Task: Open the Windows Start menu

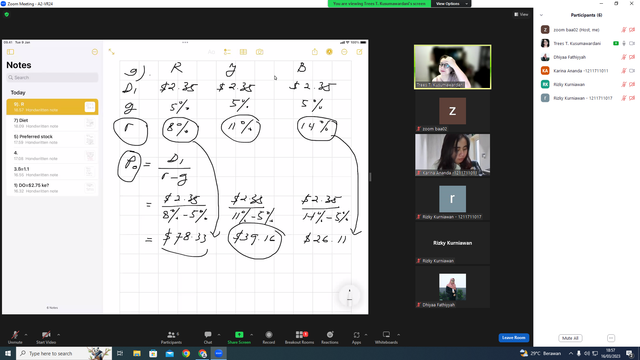Action: point(8,353)
